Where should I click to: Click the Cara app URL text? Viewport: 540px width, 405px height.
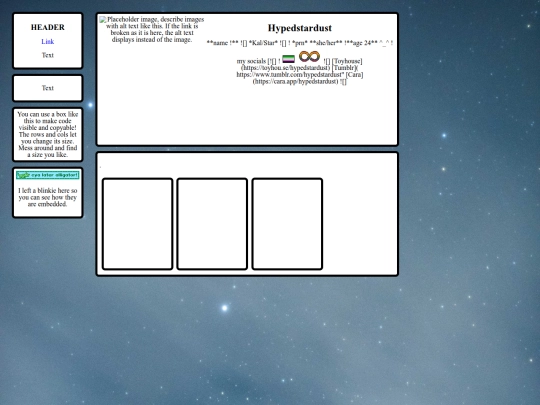tap(295, 82)
